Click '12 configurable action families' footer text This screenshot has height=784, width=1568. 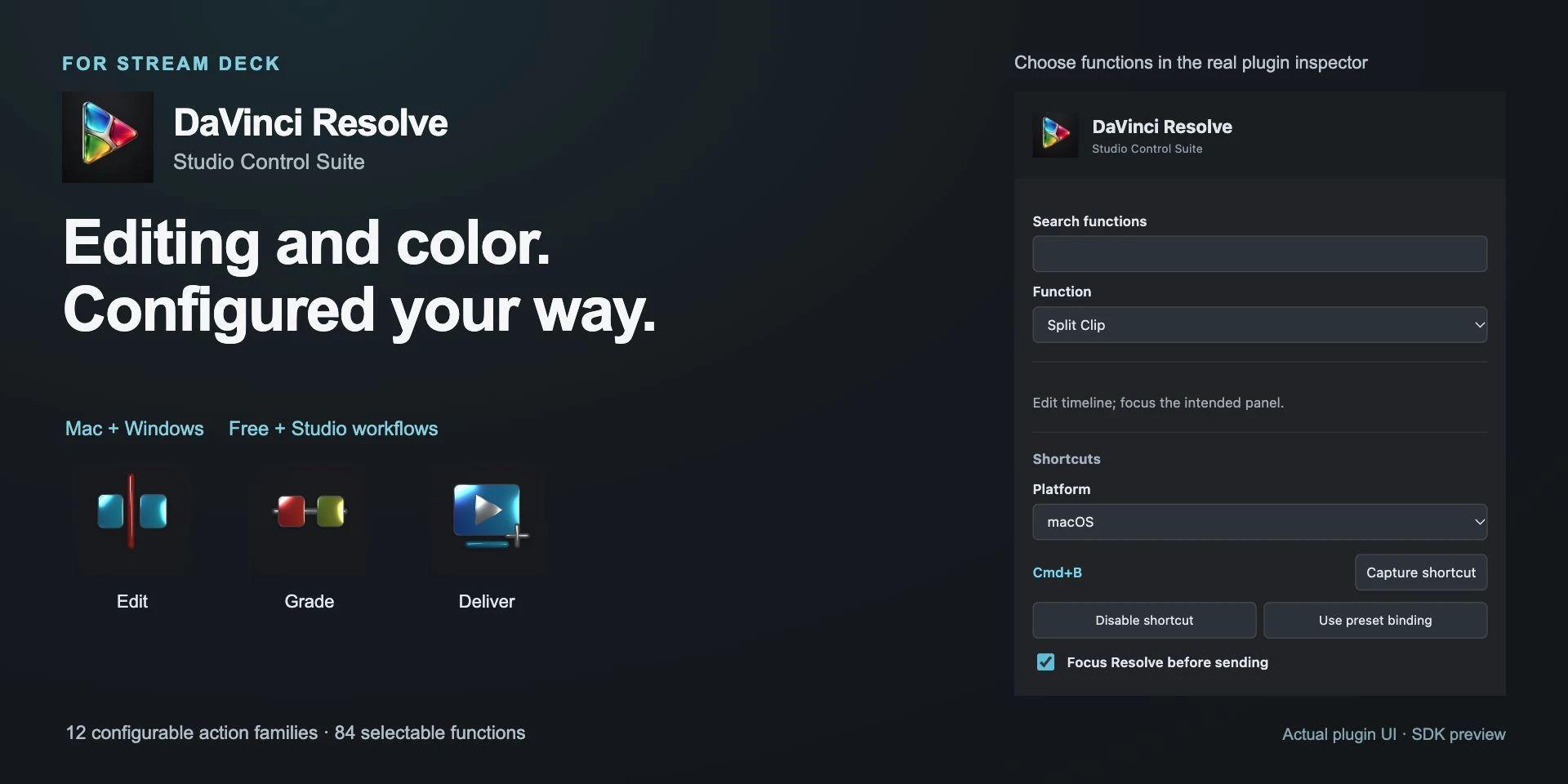[x=192, y=733]
